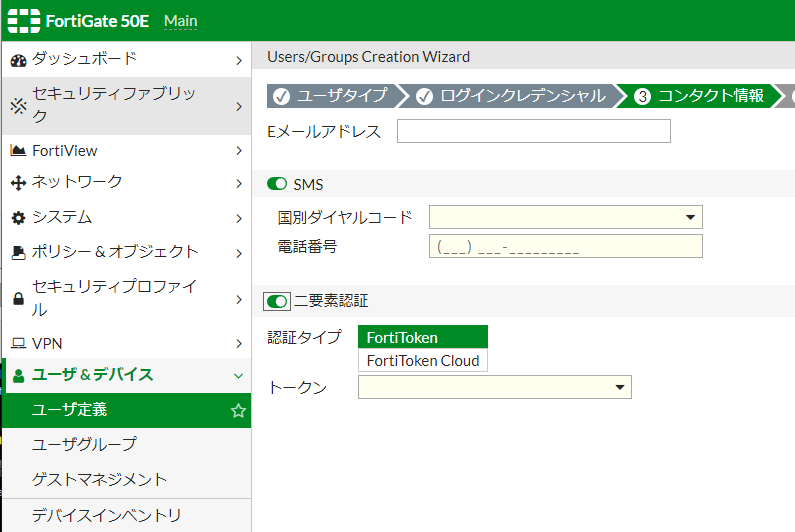The height and width of the screenshot is (532, 795).
Task: Open ユーザ定義 submenu item
Action: click(127, 410)
